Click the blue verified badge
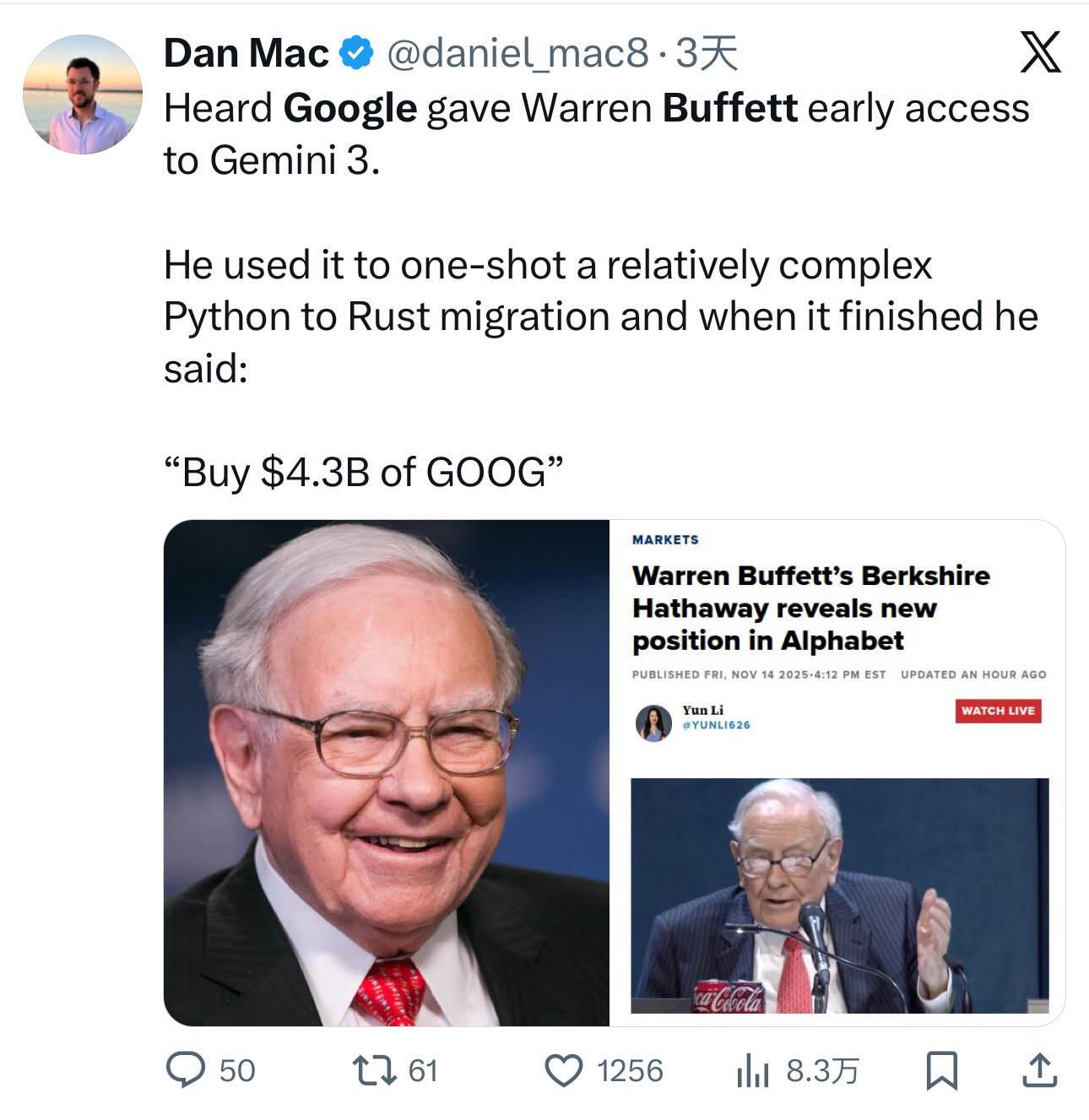The image size is (1089, 1120). pos(356,53)
